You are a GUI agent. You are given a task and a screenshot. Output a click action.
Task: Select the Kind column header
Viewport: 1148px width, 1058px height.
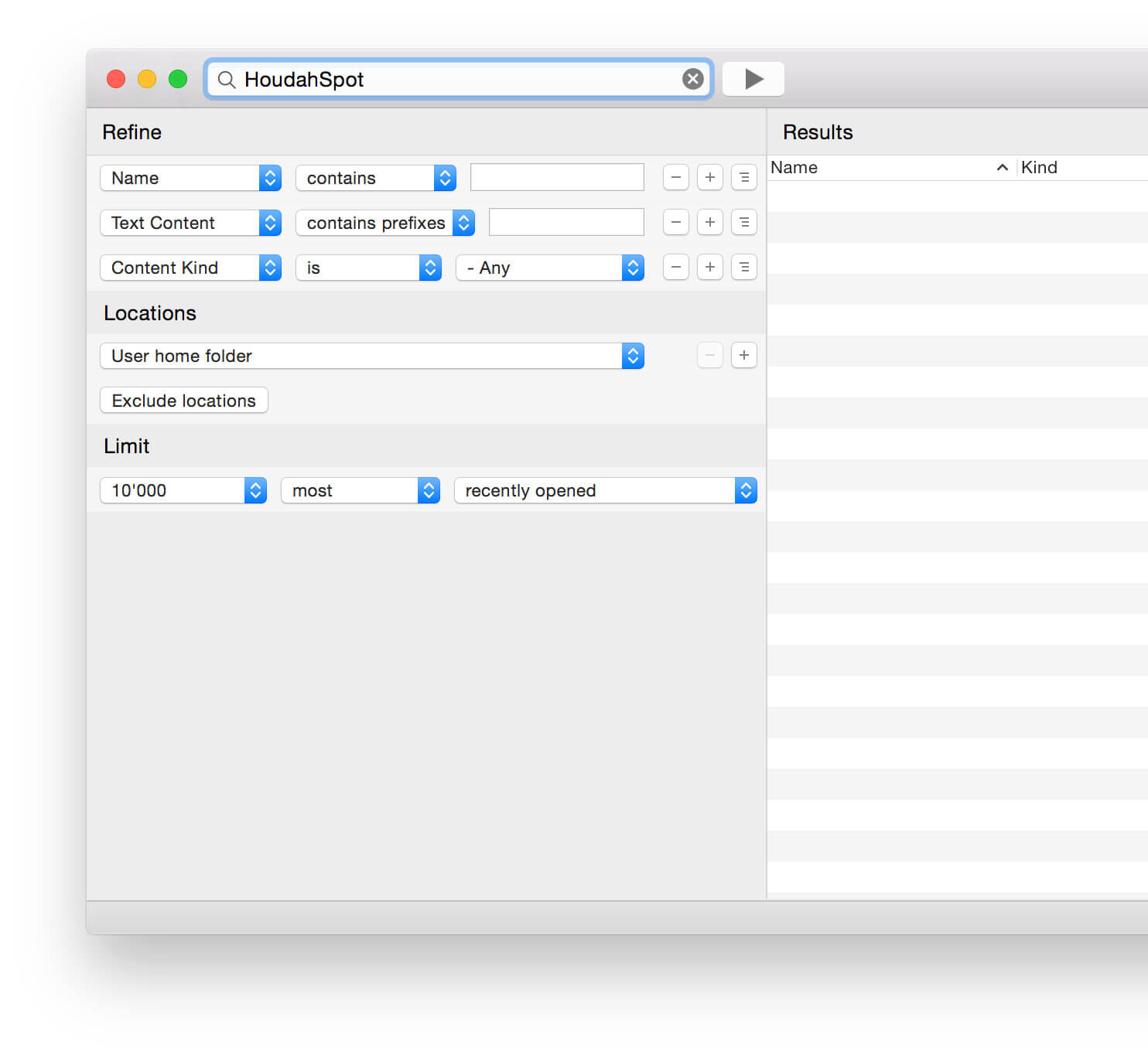[1039, 167]
